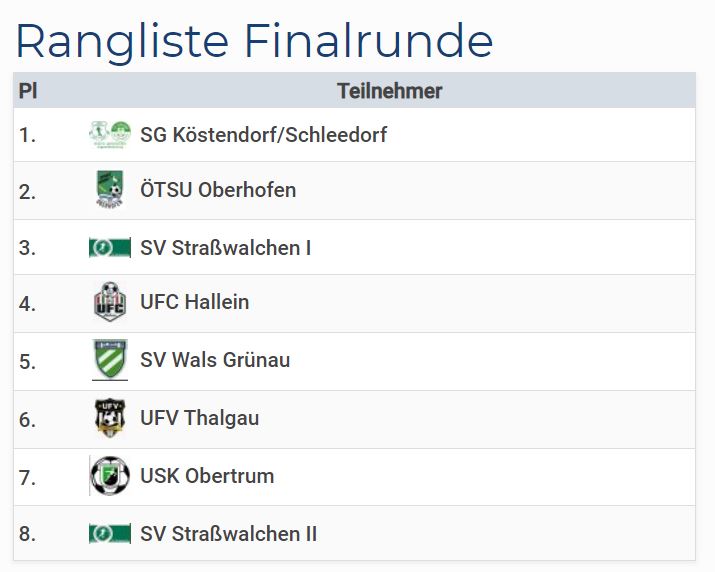Click the SV Wals Grünau shield logo
This screenshot has height=572, width=715.
point(110,360)
